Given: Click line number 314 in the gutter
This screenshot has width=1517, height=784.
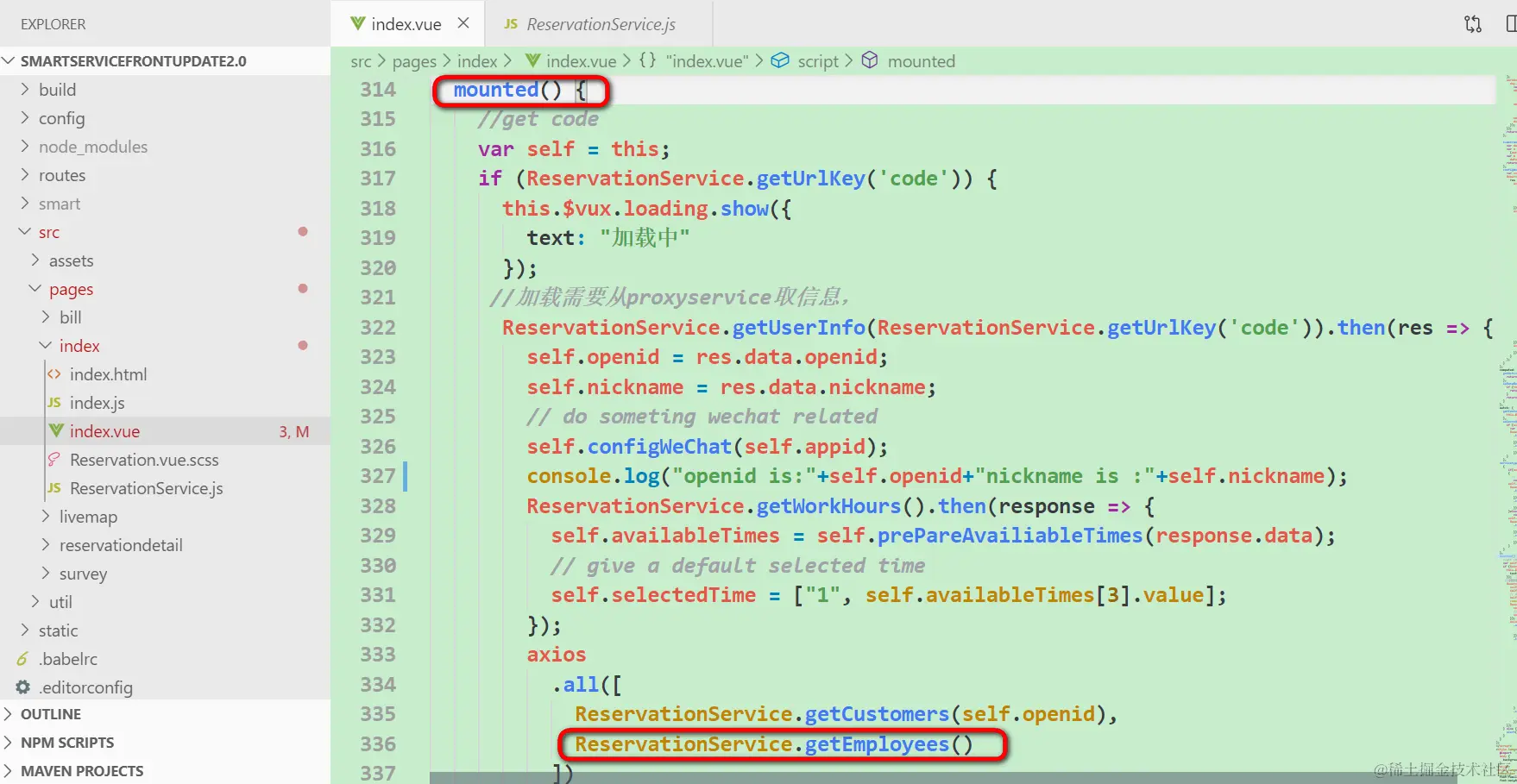Looking at the screenshot, I should (378, 90).
